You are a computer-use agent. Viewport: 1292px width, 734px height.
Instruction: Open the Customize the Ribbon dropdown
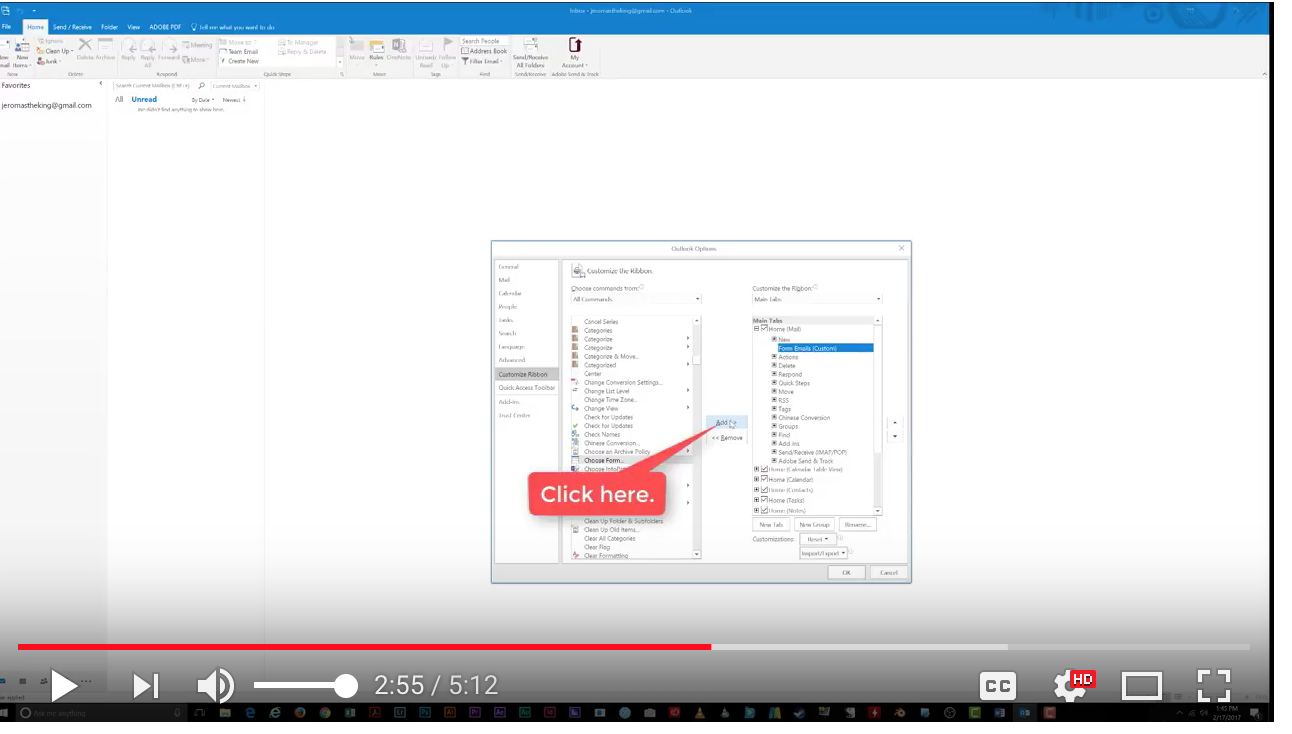coord(817,299)
